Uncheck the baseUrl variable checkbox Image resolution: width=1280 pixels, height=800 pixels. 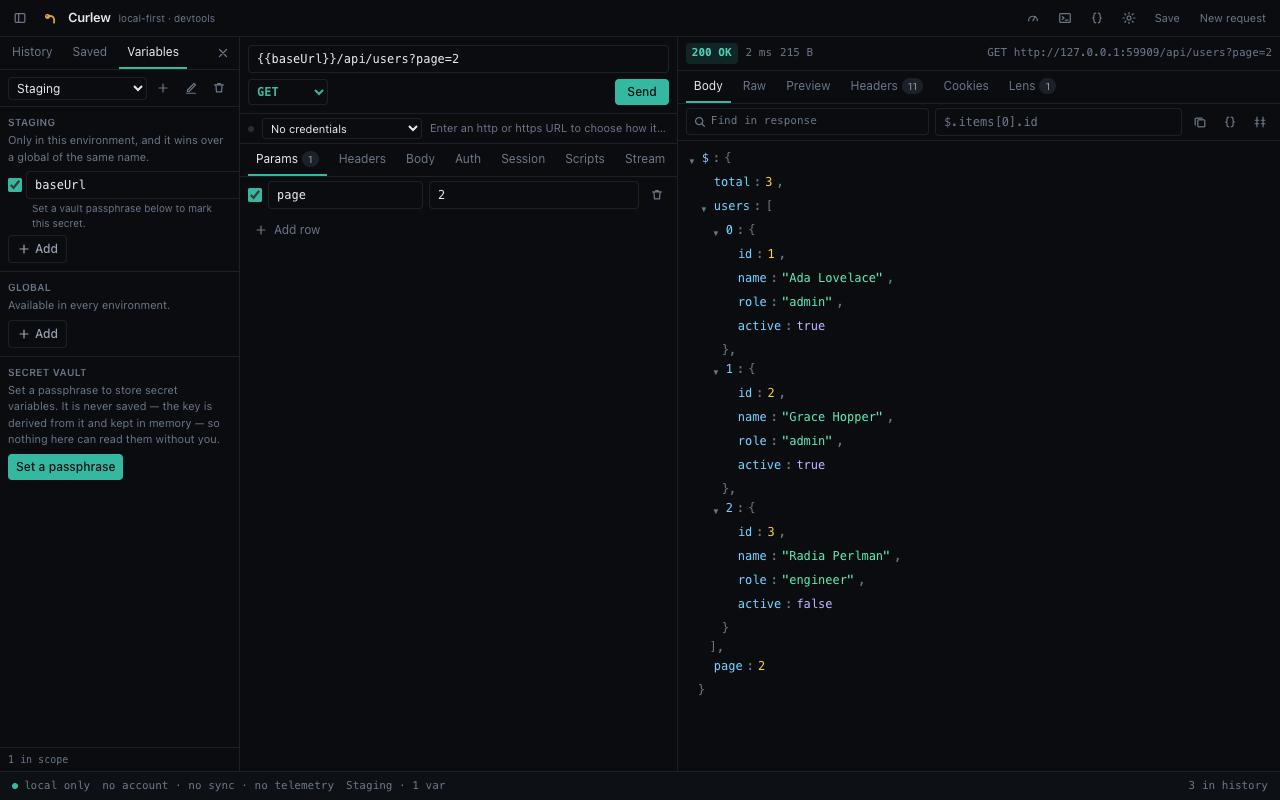(15, 185)
